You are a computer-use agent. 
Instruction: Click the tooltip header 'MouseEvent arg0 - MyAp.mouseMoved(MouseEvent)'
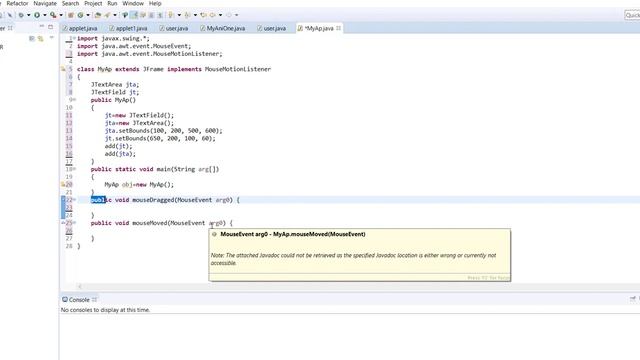click(293, 234)
